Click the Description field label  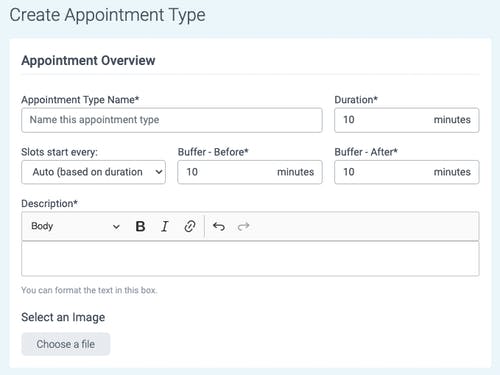49,203
